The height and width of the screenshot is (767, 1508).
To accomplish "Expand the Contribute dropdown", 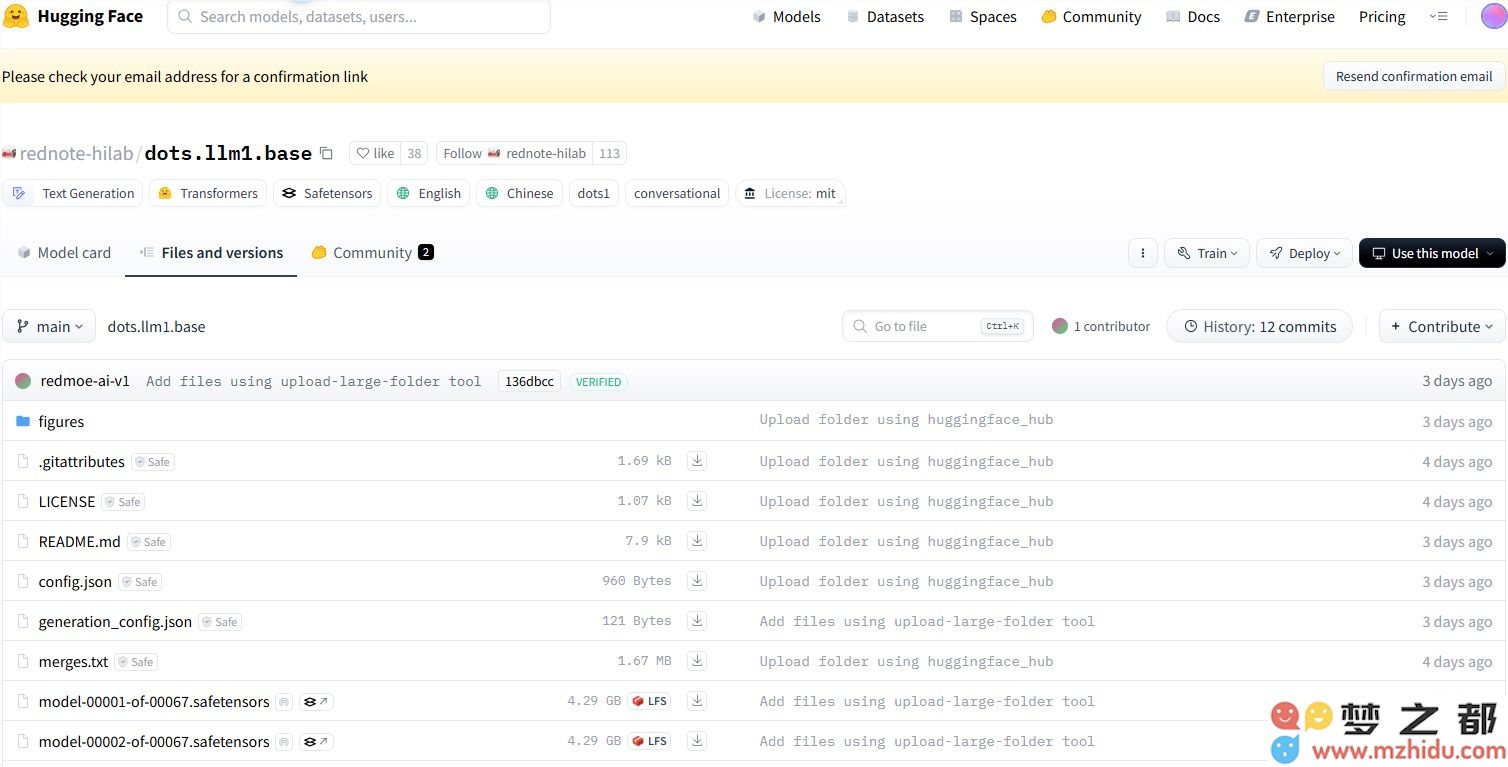I will (1442, 326).
